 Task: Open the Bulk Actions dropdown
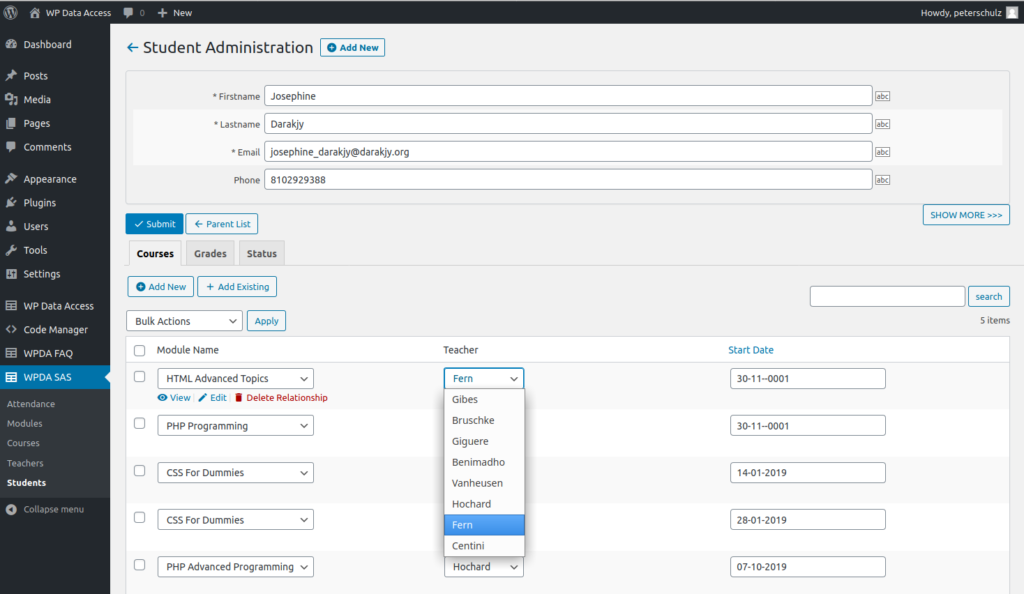point(184,321)
